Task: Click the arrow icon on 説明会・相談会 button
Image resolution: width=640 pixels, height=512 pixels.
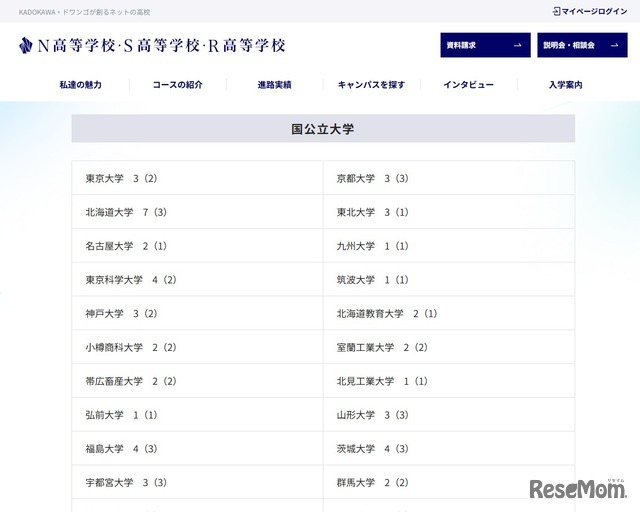Action: [x=615, y=45]
